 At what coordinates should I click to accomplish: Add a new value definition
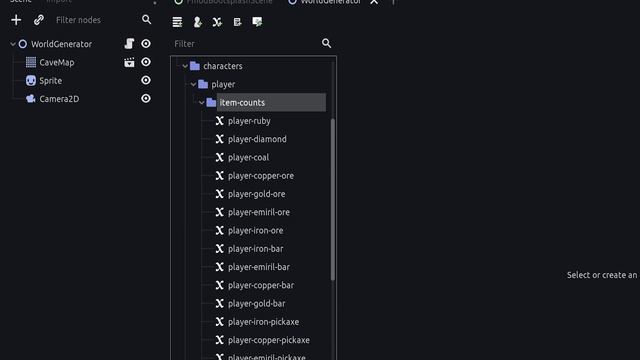(217, 22)
